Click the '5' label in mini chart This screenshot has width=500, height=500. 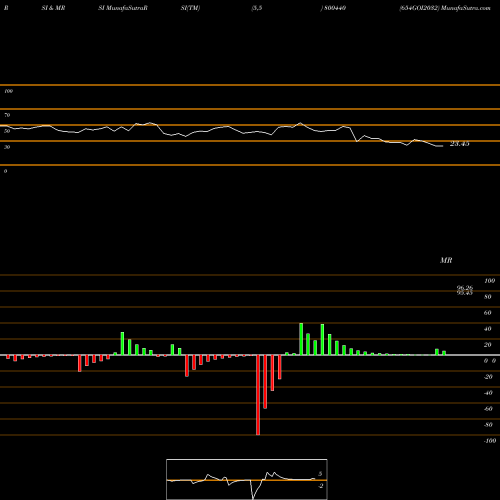[320, 474]
